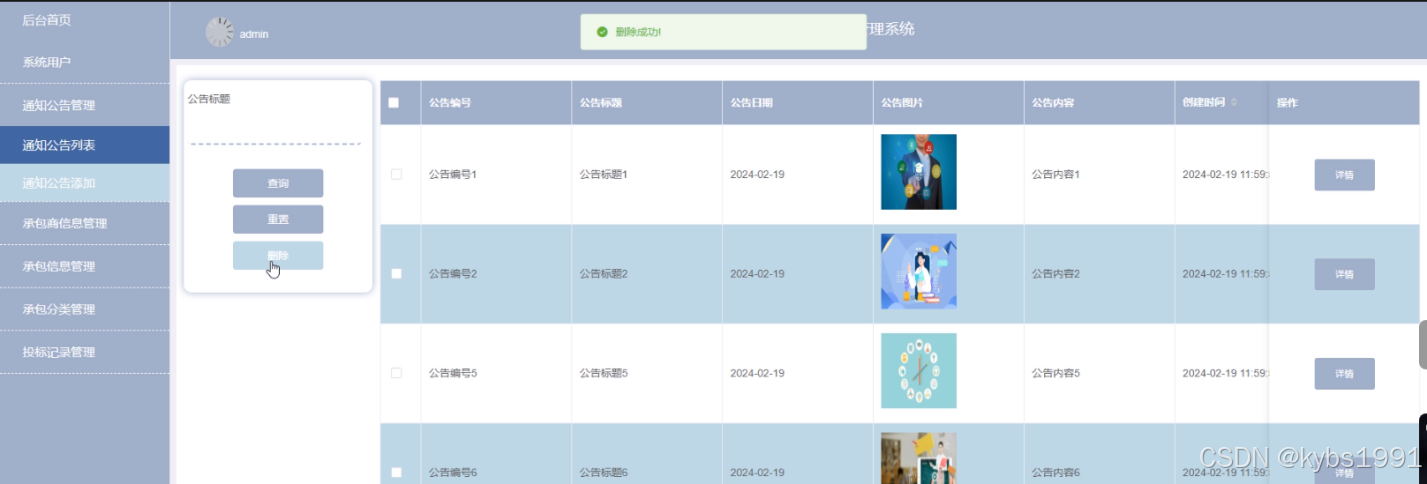Click the 公告编号1 cell
The height and width of the screenshot is (484, 1427).
click(496, 174)
